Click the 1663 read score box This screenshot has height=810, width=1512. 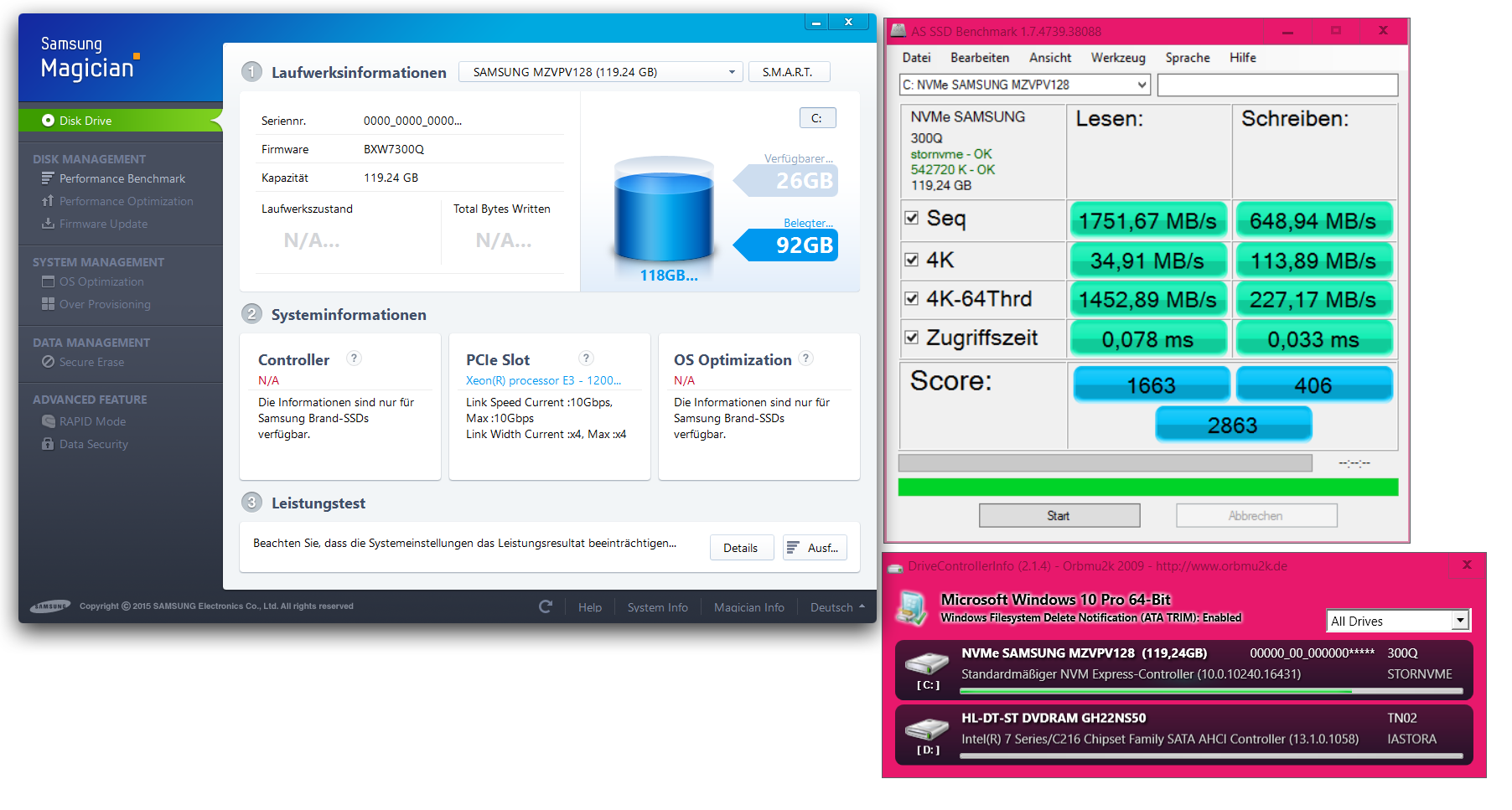click(1151, 384)
